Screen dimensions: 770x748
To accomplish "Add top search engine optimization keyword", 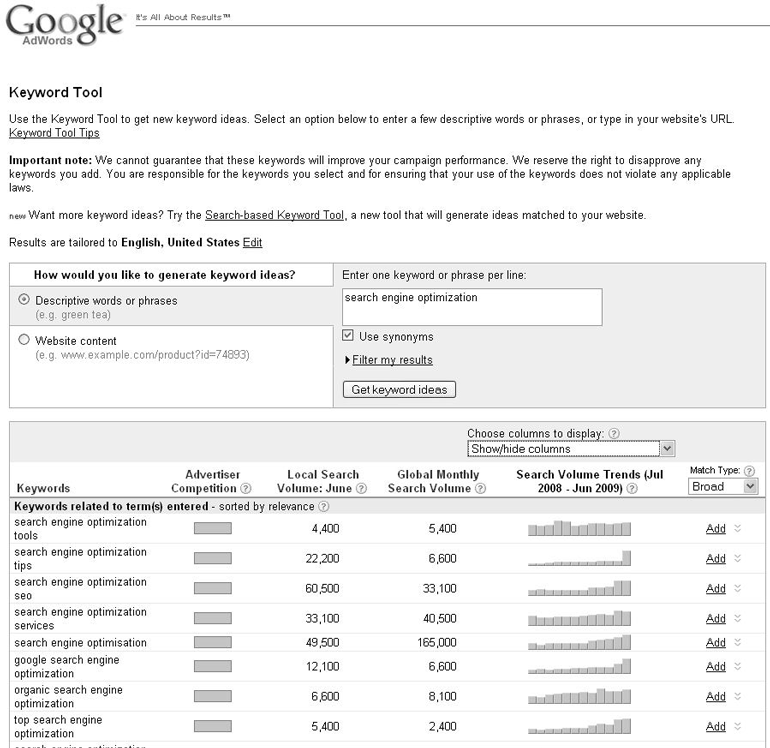I will [715, 726].
